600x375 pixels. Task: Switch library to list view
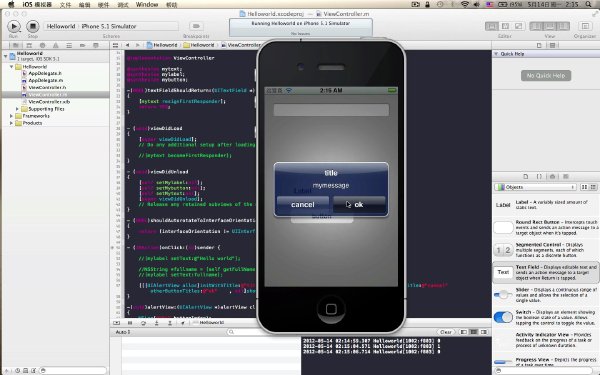593,187
